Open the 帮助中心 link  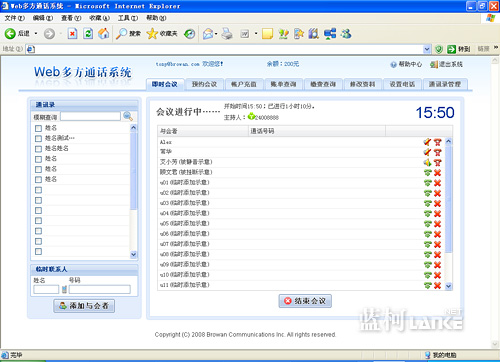click(x=406, y=64)
